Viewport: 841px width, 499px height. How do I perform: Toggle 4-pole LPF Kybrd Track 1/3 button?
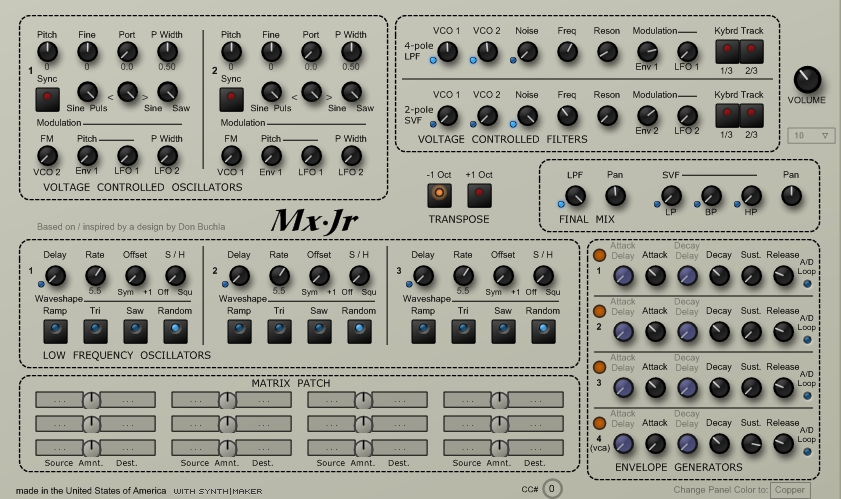click(727, 52)
